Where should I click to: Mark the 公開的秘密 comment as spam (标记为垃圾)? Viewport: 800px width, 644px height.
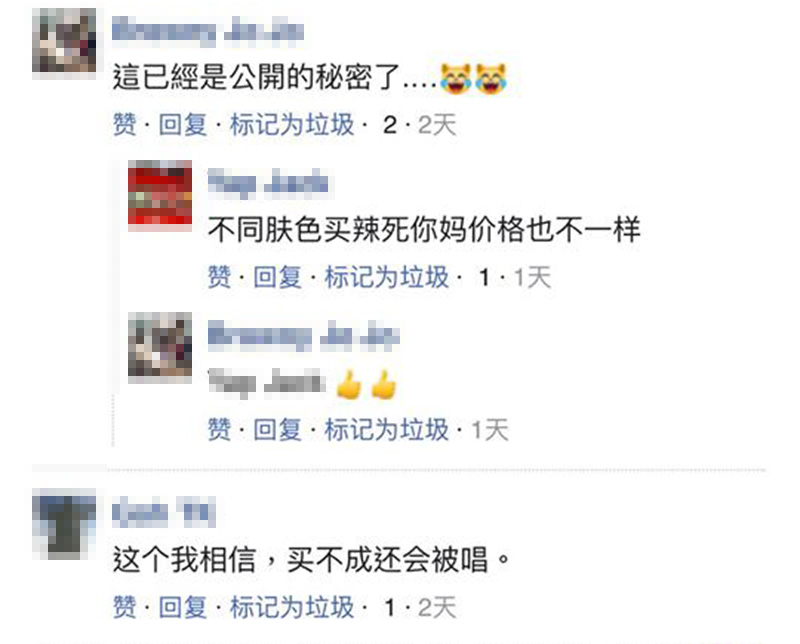292,125
